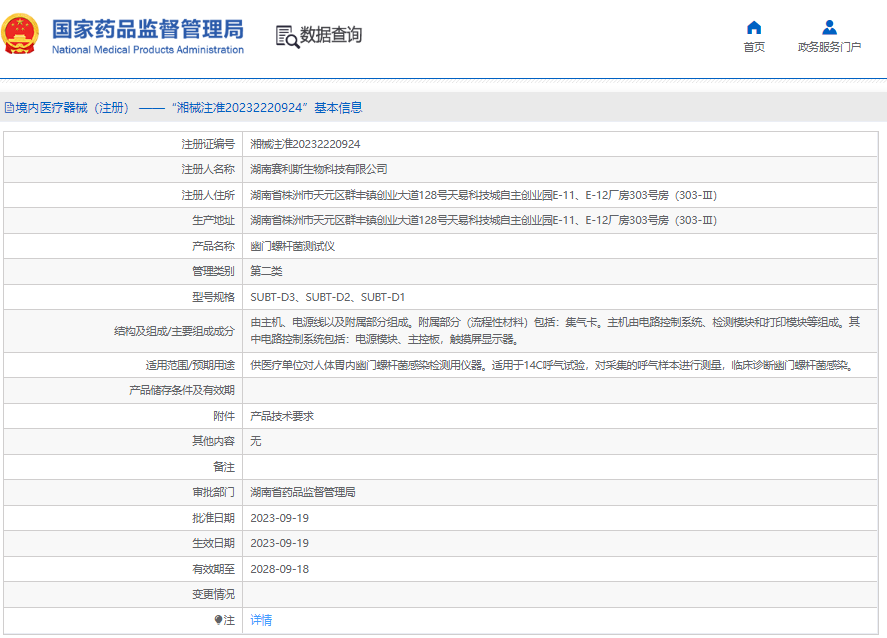Select expiry date 2028-09-18

pos(279,569)
